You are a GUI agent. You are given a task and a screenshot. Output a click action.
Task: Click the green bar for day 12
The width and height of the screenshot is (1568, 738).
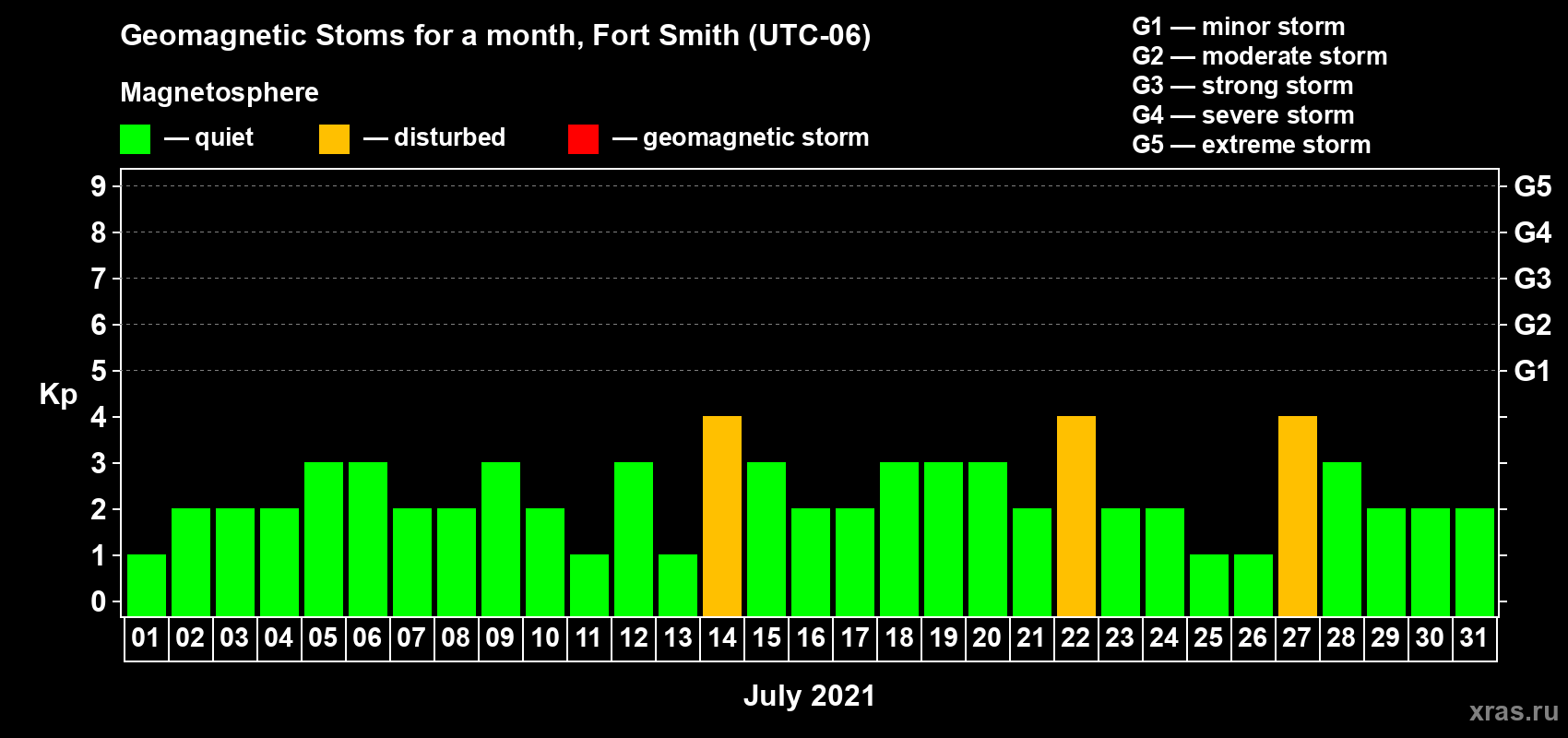[634, 540]
